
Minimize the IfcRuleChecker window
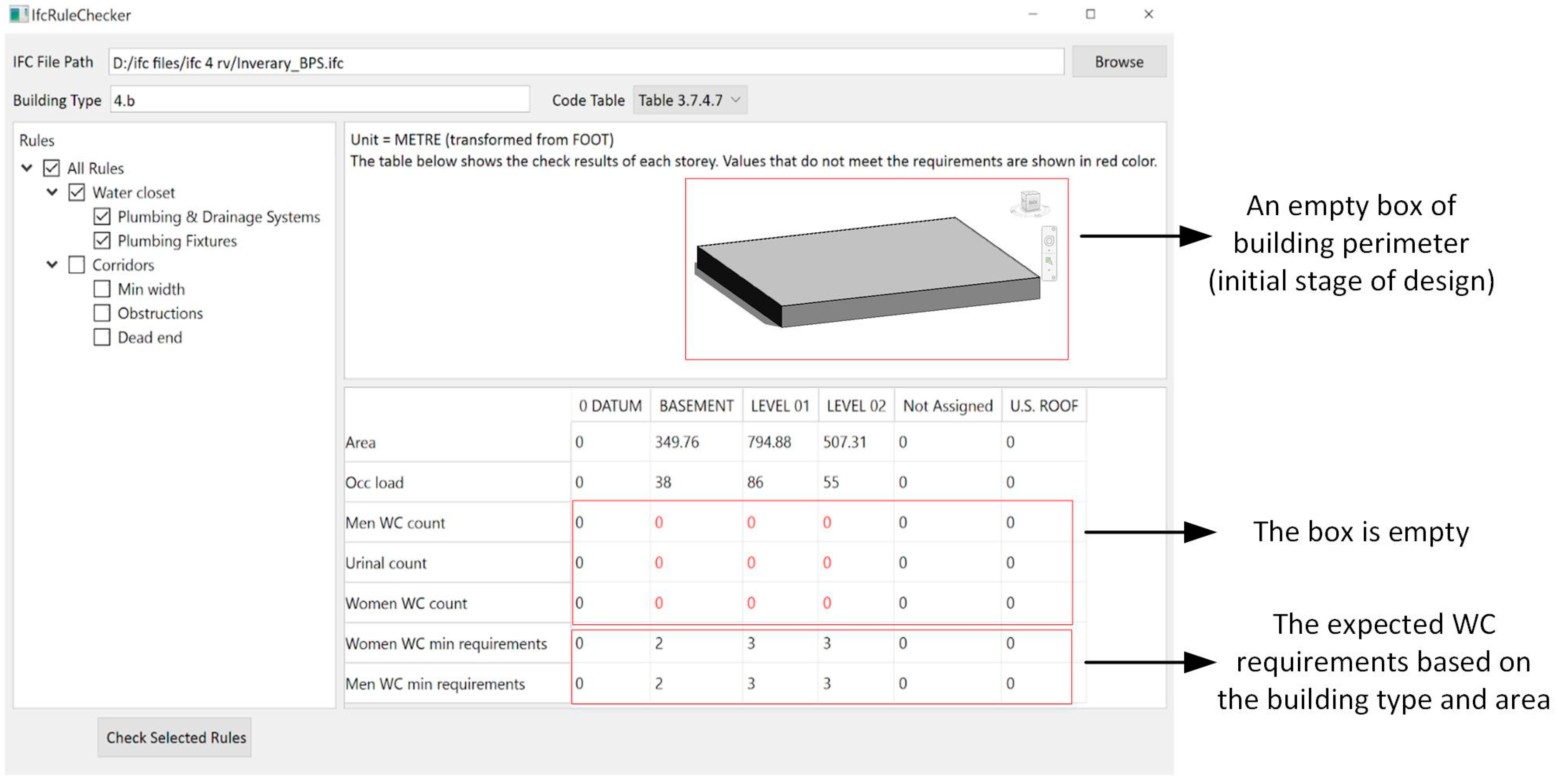[x=1033, y=14]
